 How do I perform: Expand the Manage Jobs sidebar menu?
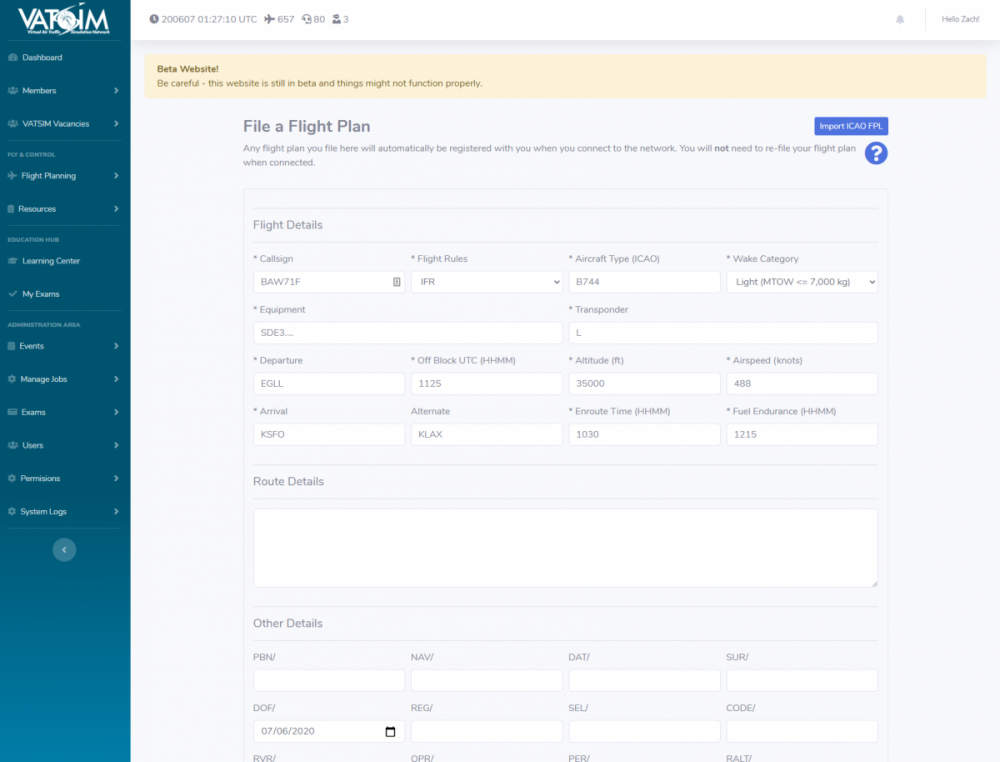click(64, 379)
